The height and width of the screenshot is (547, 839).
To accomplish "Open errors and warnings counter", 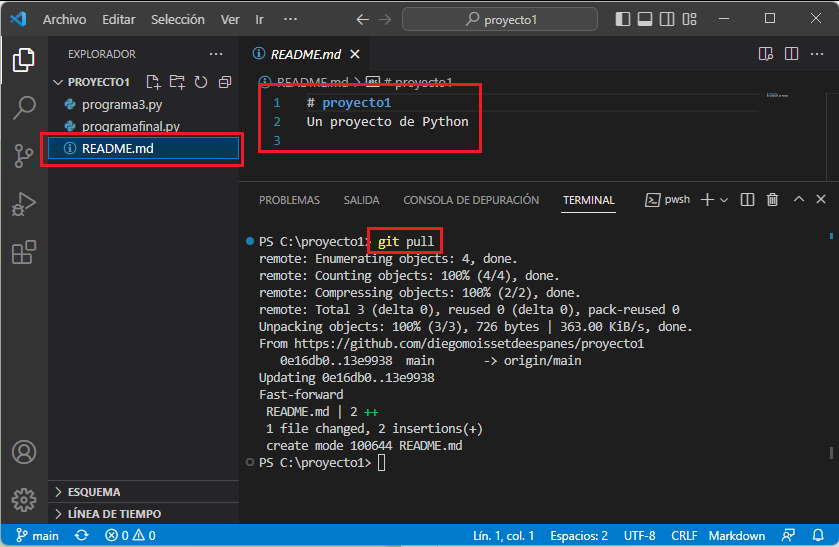I will (130, 535).
